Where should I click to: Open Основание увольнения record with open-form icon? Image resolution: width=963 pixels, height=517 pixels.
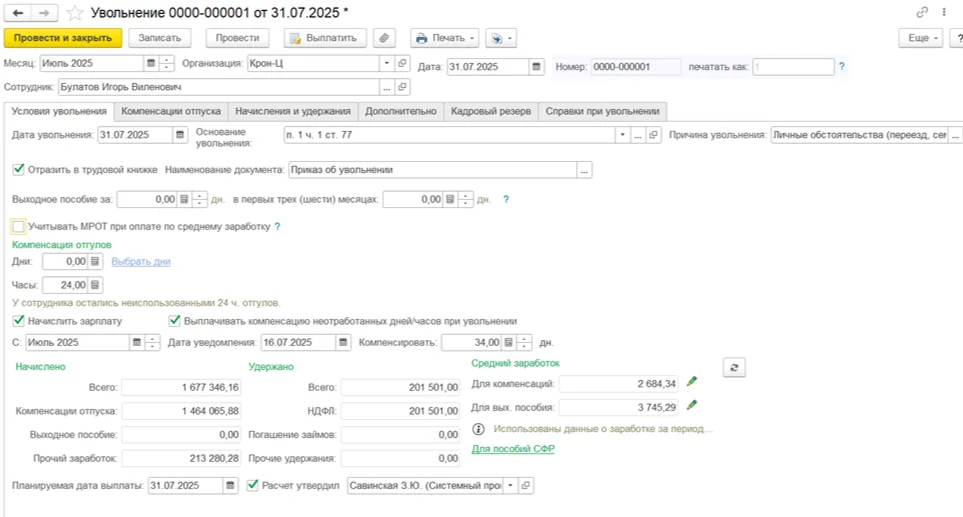[654, 135]
